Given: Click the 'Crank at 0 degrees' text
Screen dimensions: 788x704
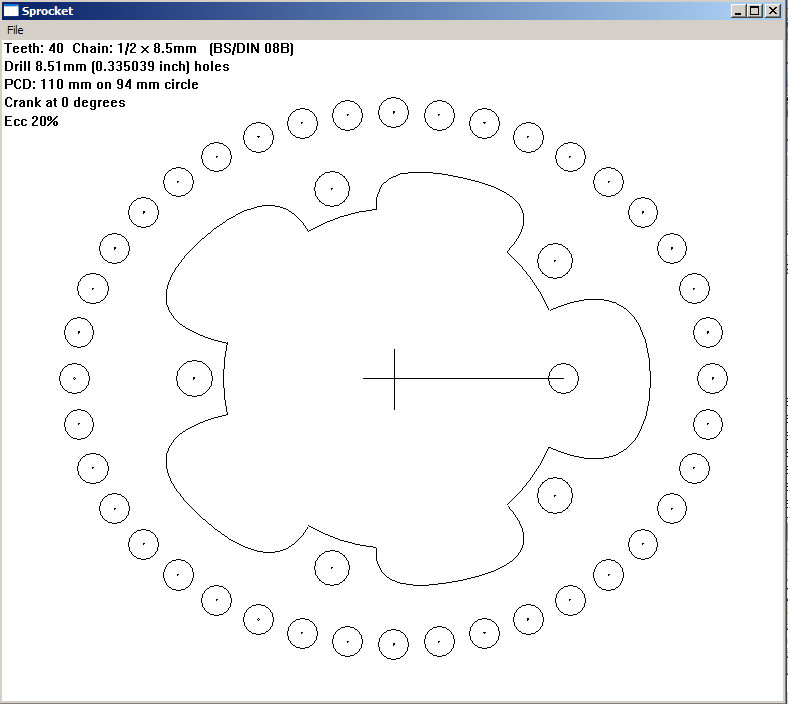Looking at the screenshot, I should (x=65, y=103).
